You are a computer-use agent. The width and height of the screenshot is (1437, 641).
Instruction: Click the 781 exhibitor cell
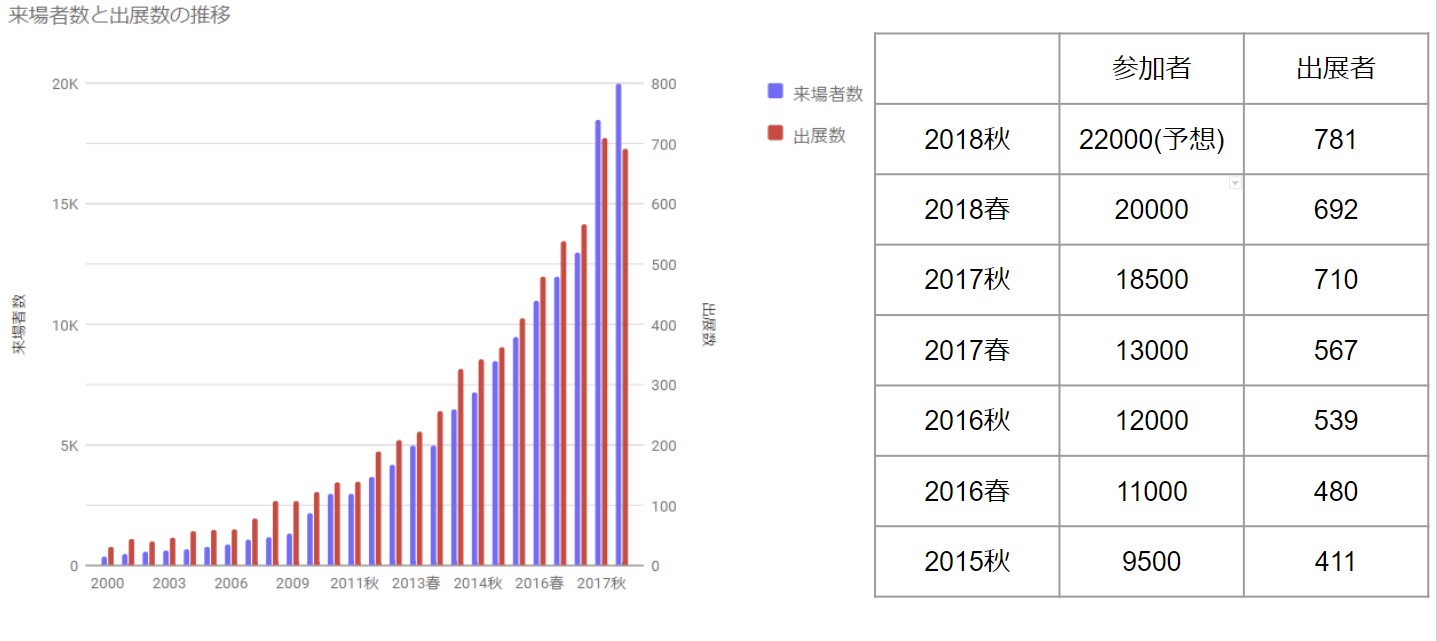[1336, 139]
